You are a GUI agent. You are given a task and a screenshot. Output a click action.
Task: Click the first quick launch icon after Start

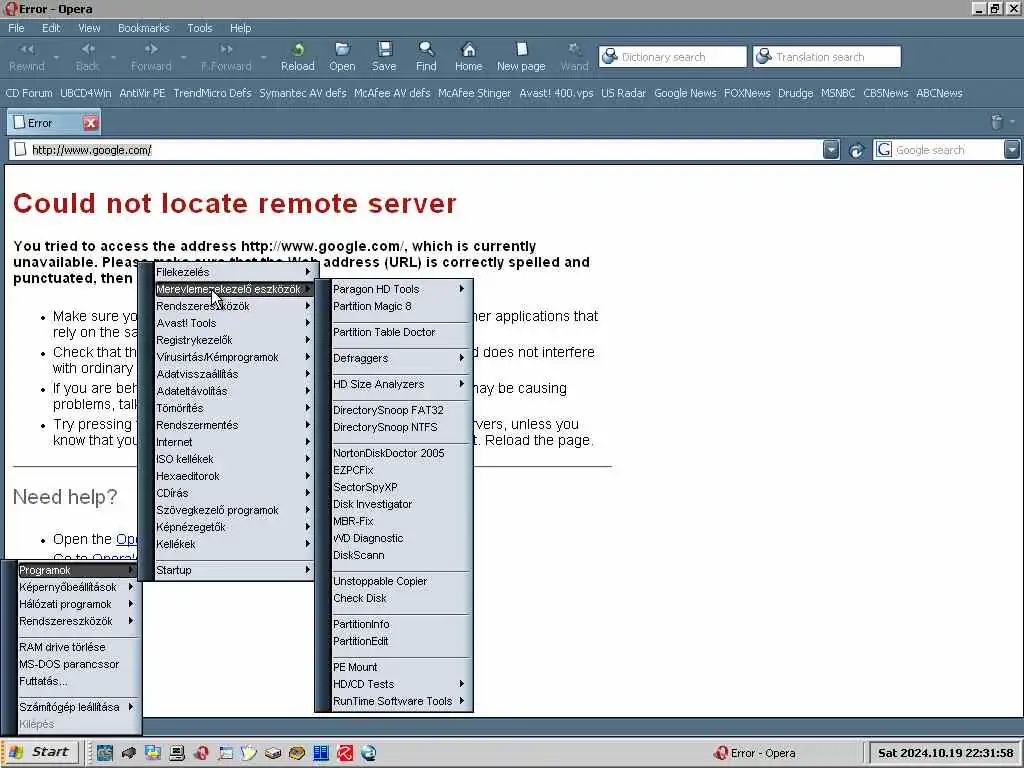[x=104, y=753]
